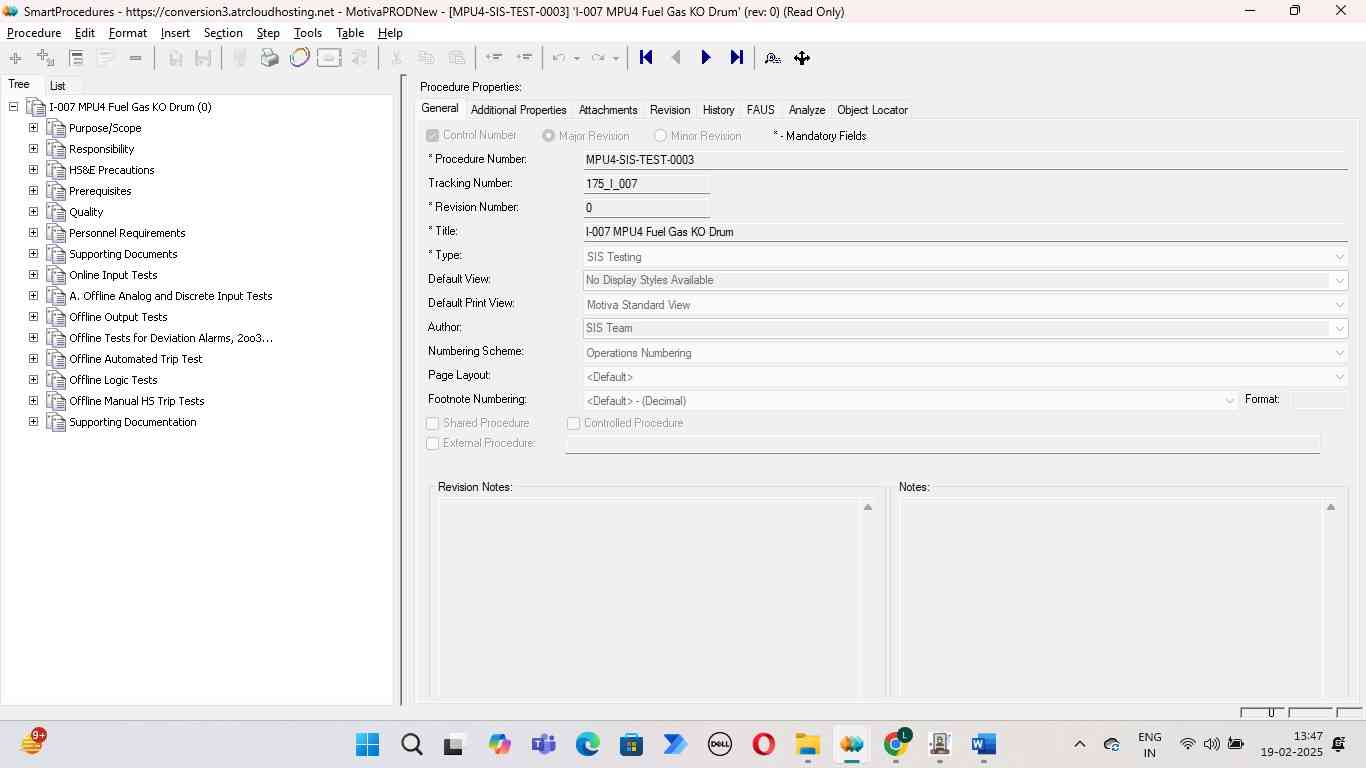Expand the Prerequisites tree node

(33, 191)
